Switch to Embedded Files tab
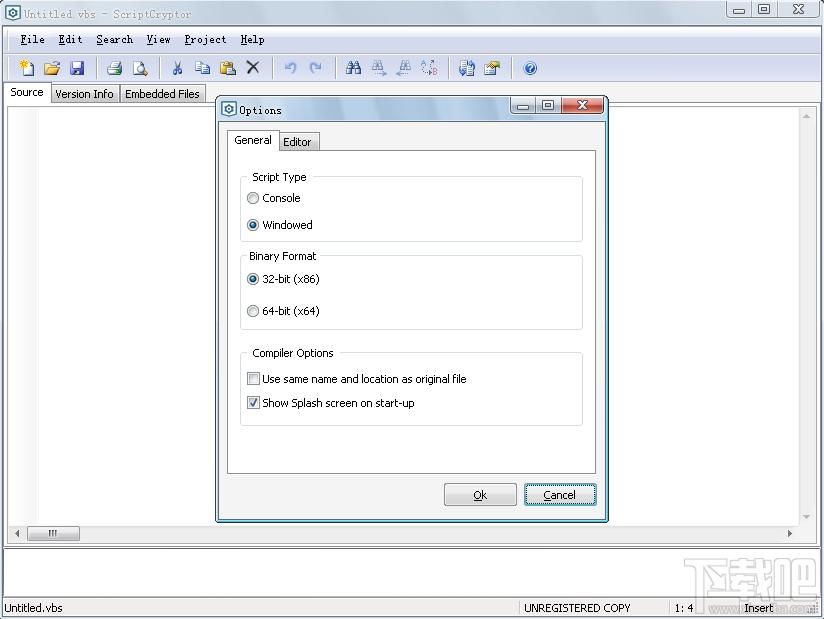 pyautogui.click(x=162, y=94)
